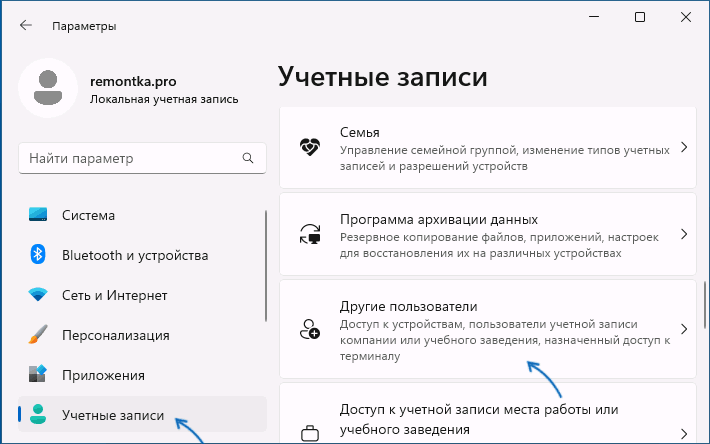The height and width of the screenshot is (444, 710).
Task: Click the briefcase icon for work access
Action: [310, 434]
